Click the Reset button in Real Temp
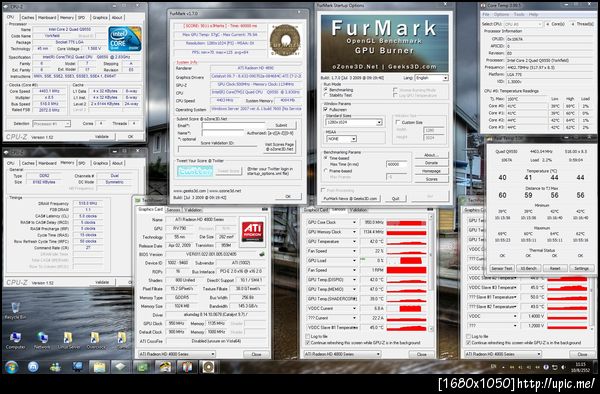 [x=555, y=268]
